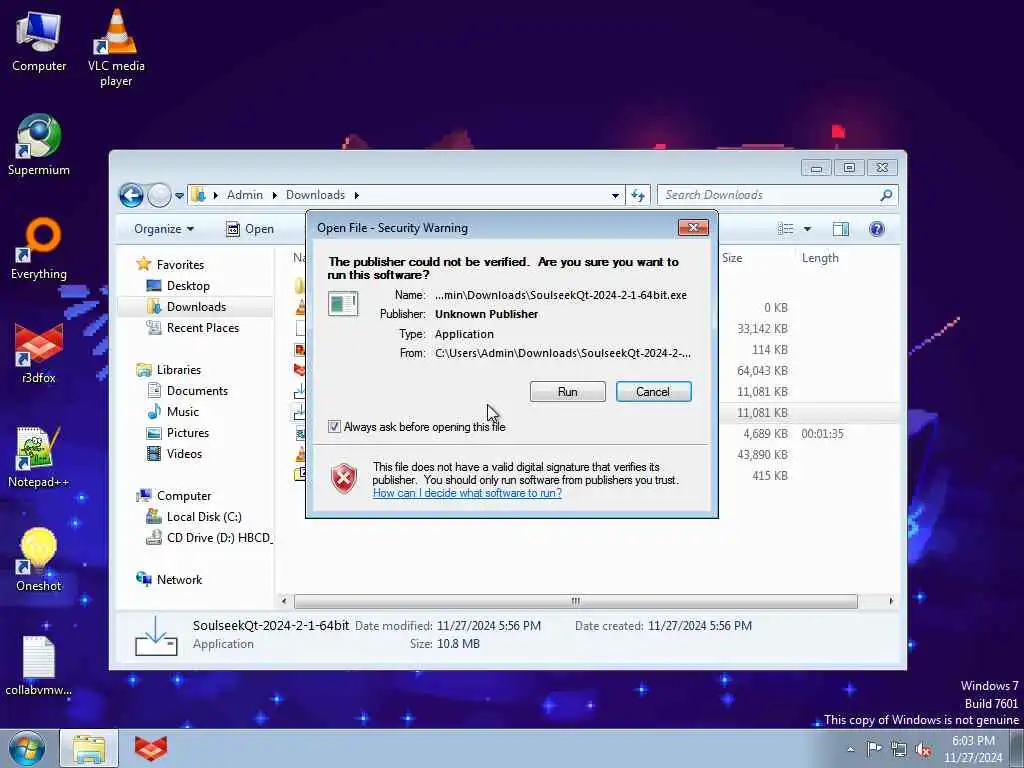Select the collabvmw... file on desktop

click(x=39, y=665)
